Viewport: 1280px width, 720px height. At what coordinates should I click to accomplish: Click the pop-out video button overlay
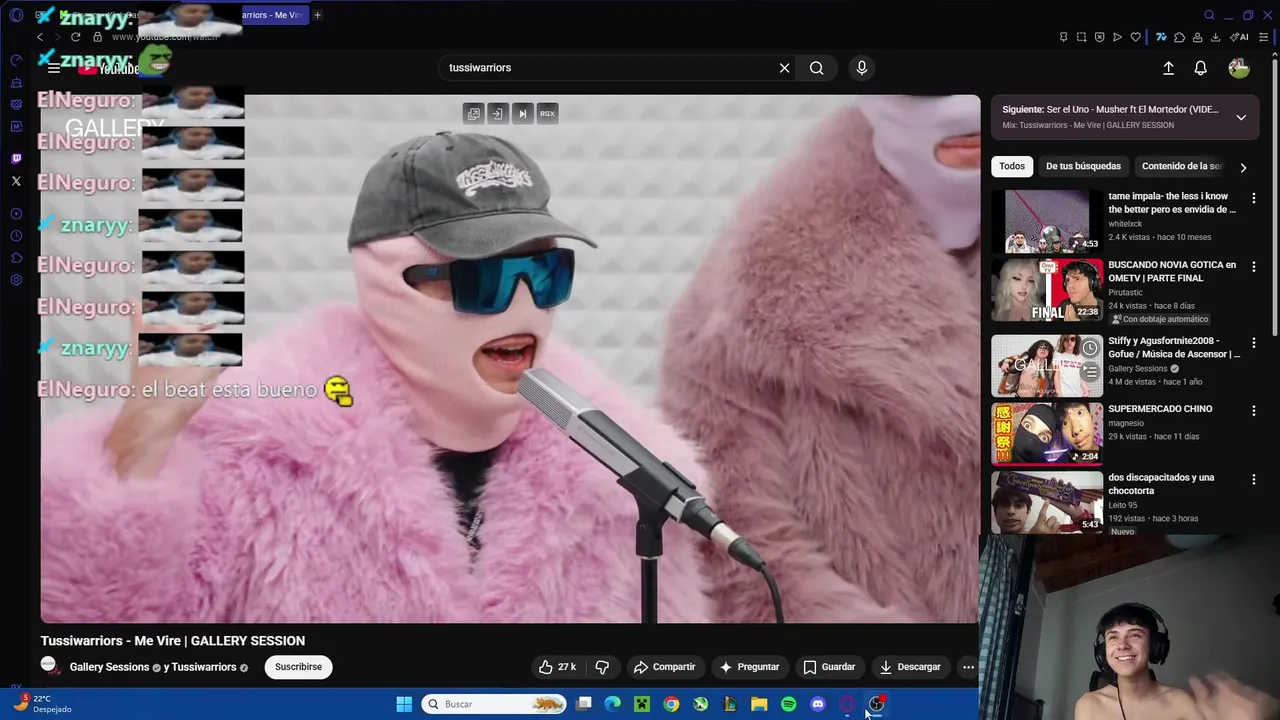[x=473, y=114]
